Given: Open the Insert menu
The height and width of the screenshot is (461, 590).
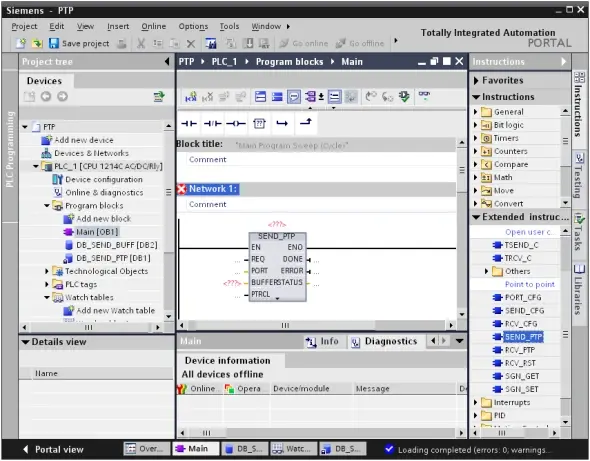Looking at the screenshot, I should click(x=118, y=26).
